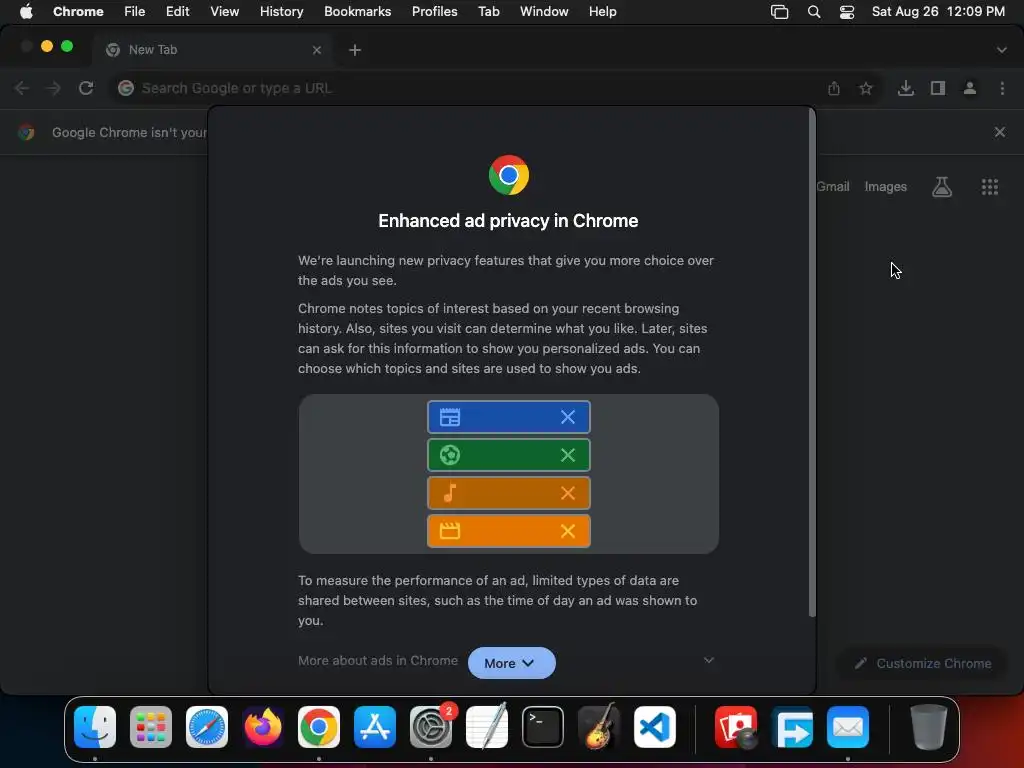Dismiss the default browser infobar
1024x768 pixels.
point(999,132)
